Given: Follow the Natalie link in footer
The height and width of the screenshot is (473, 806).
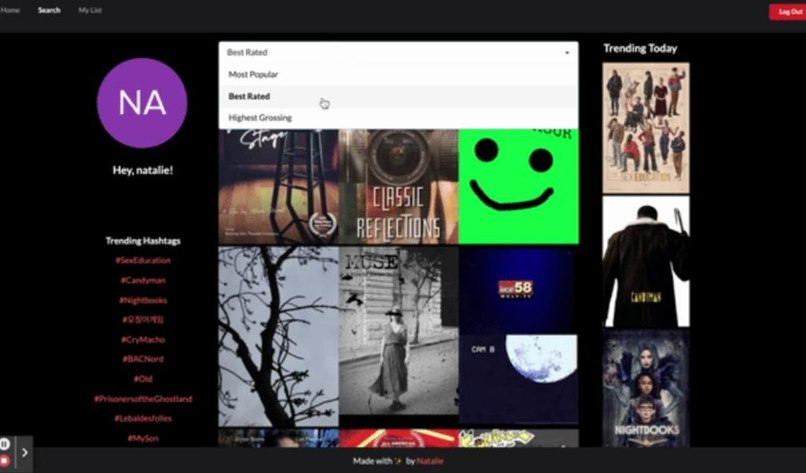Looking at the screenshot, I should pyautogui.click(x=430, y=461).
